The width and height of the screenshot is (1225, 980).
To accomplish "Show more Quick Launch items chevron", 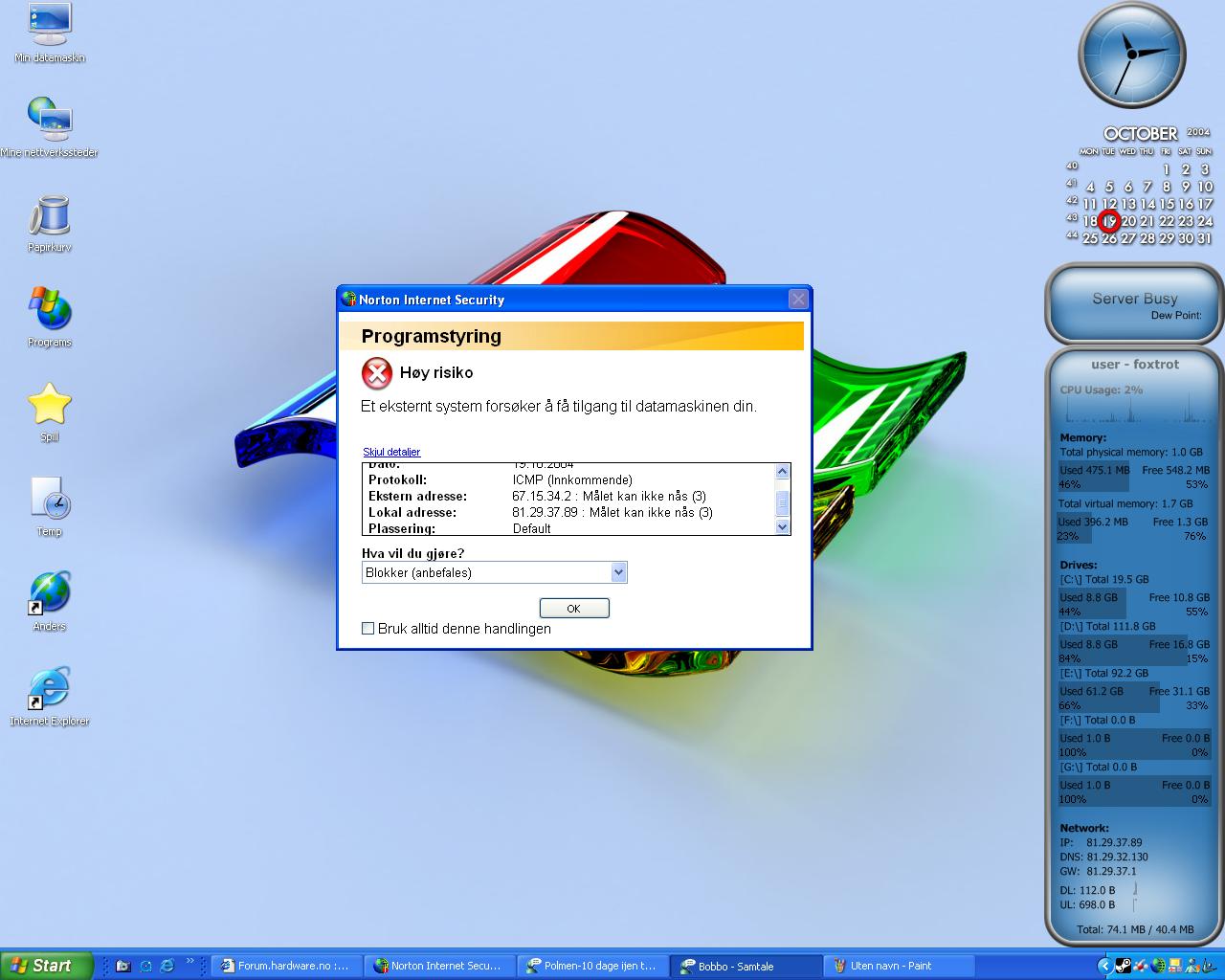I will [x=189, y=961].
